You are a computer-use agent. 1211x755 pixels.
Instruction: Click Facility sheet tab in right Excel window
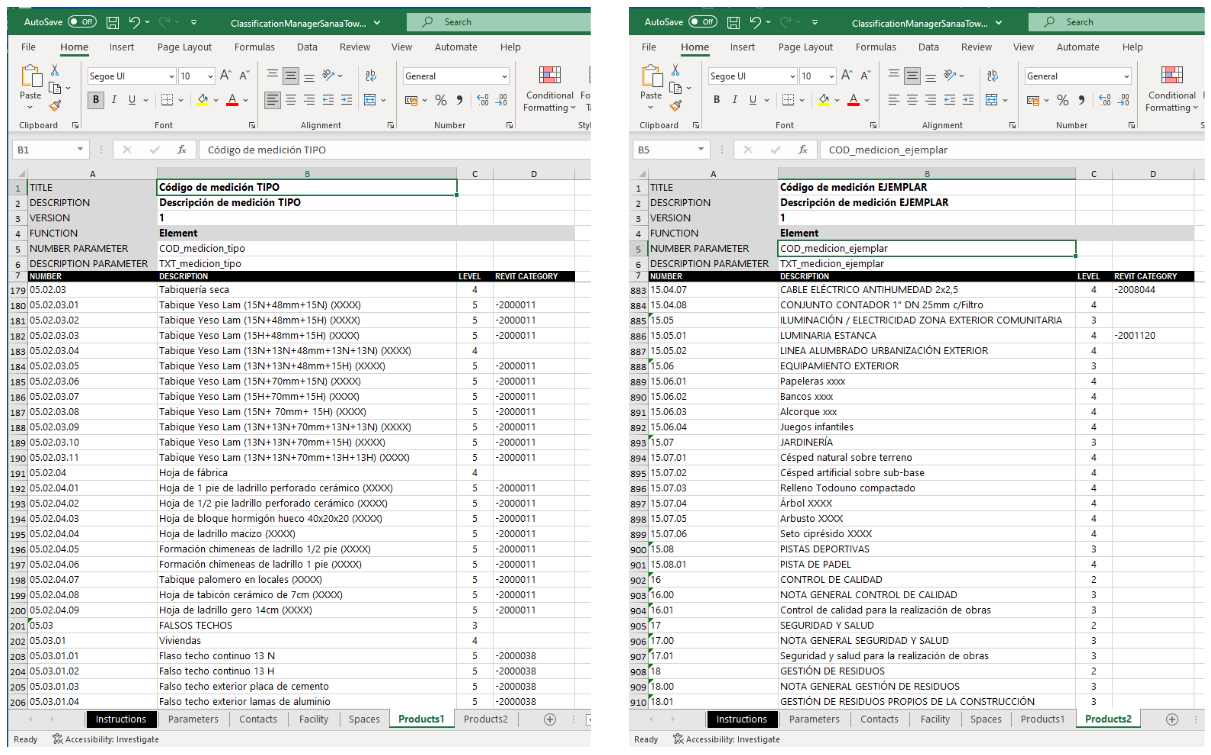point(935,719)
